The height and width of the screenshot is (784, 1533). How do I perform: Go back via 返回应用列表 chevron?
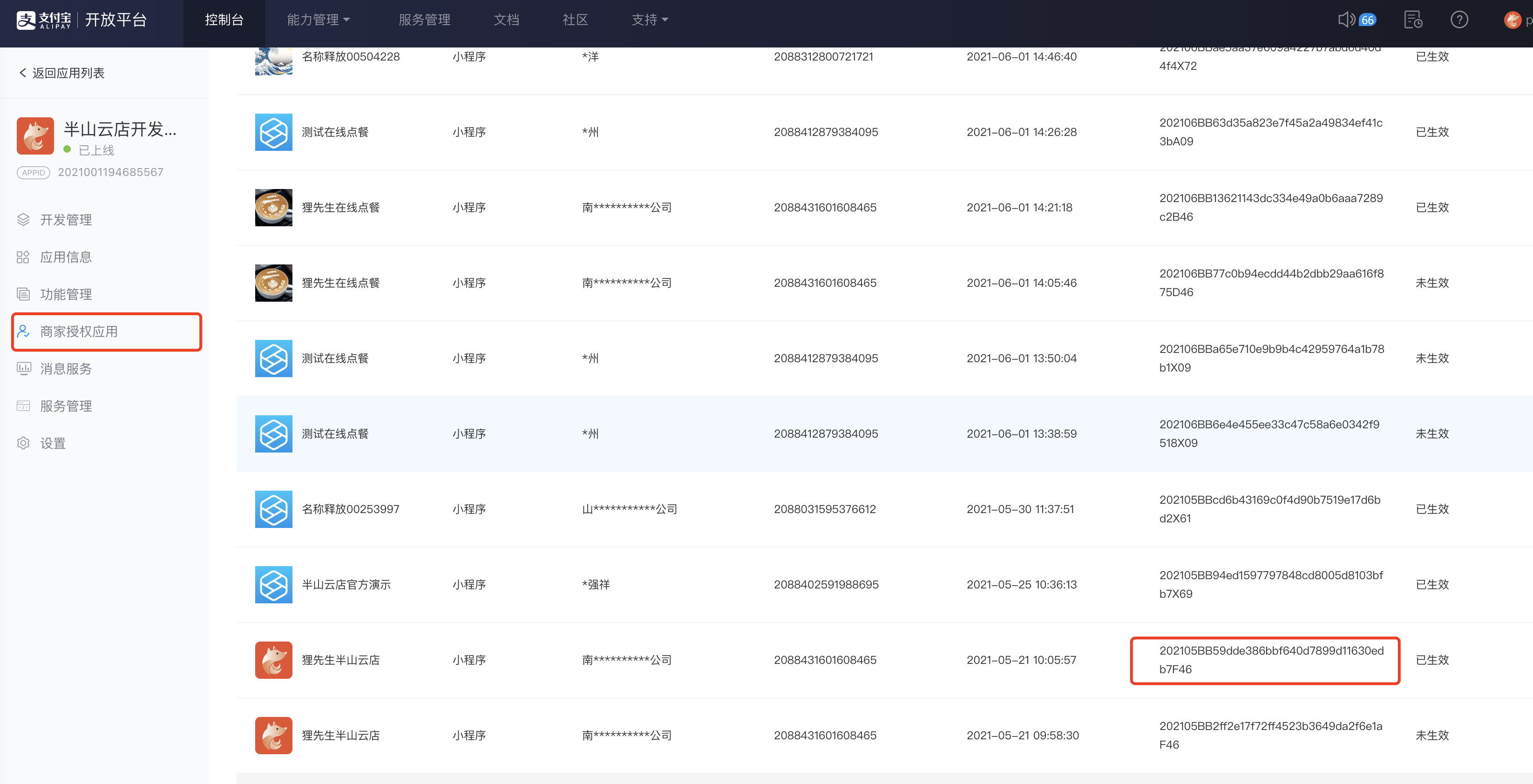click(23, 73)
